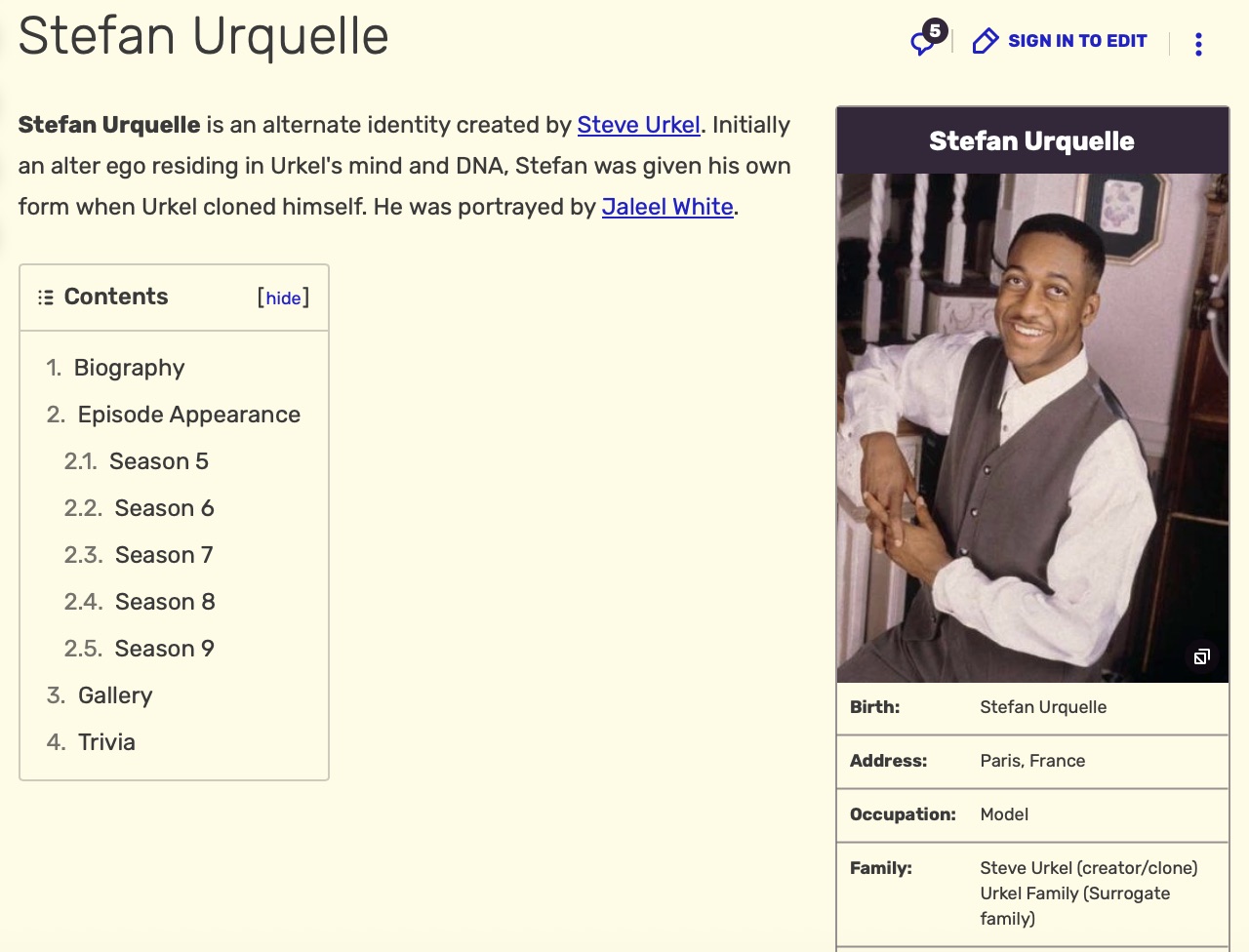Click the Address: label
The image size is (1249, 952).
888,761
